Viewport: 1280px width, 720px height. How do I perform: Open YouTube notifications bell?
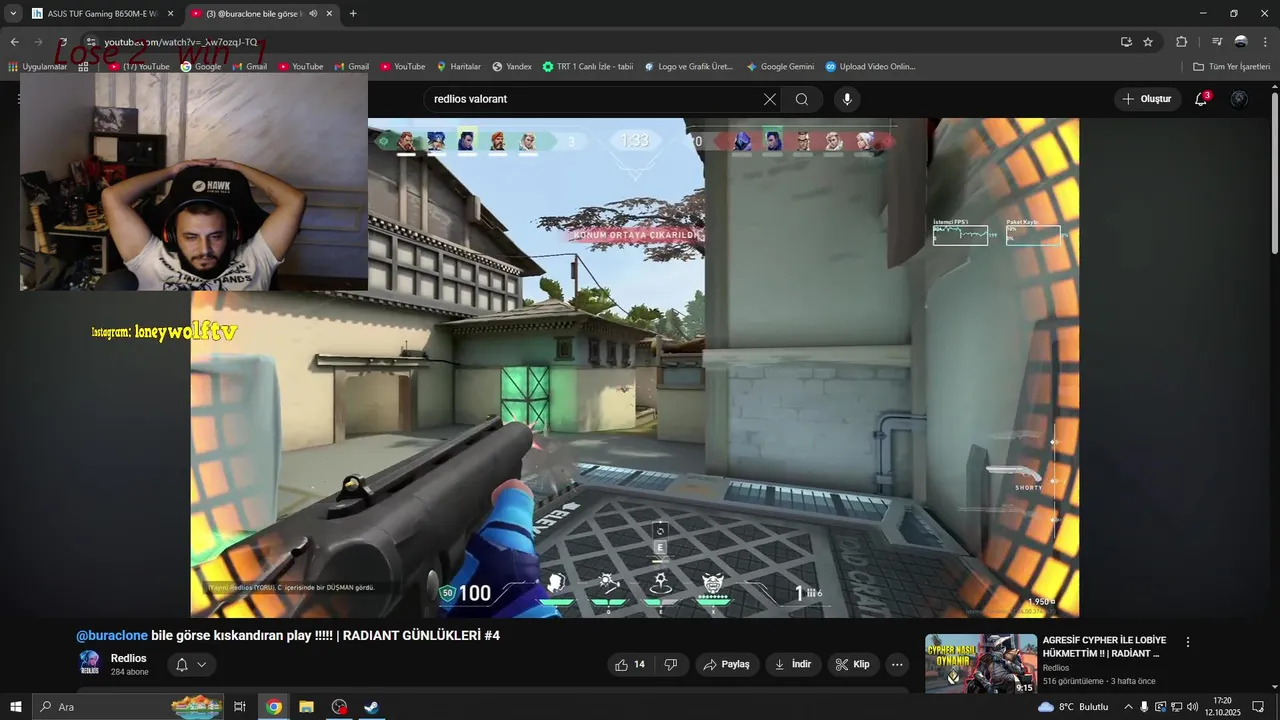[1201, 99]
